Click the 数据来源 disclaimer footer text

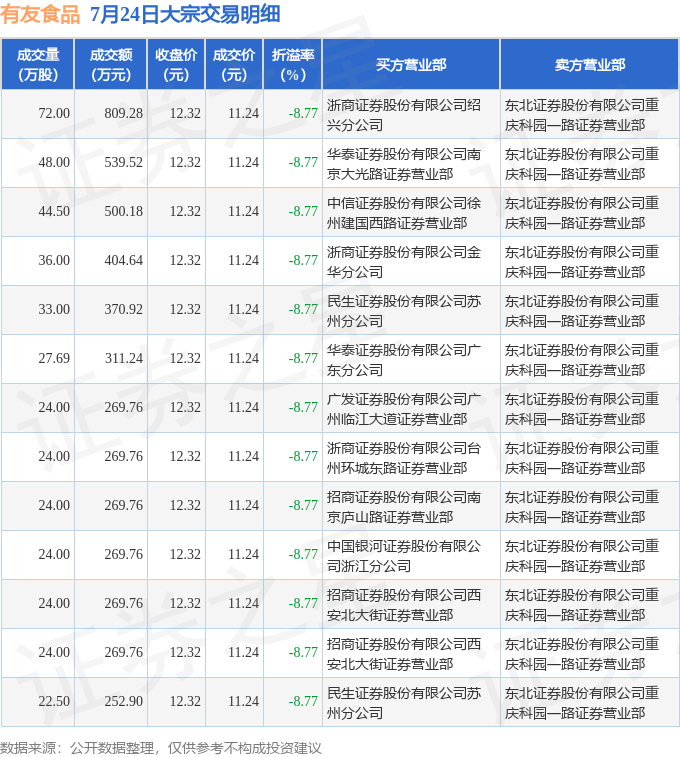click(x=161, y=748)
